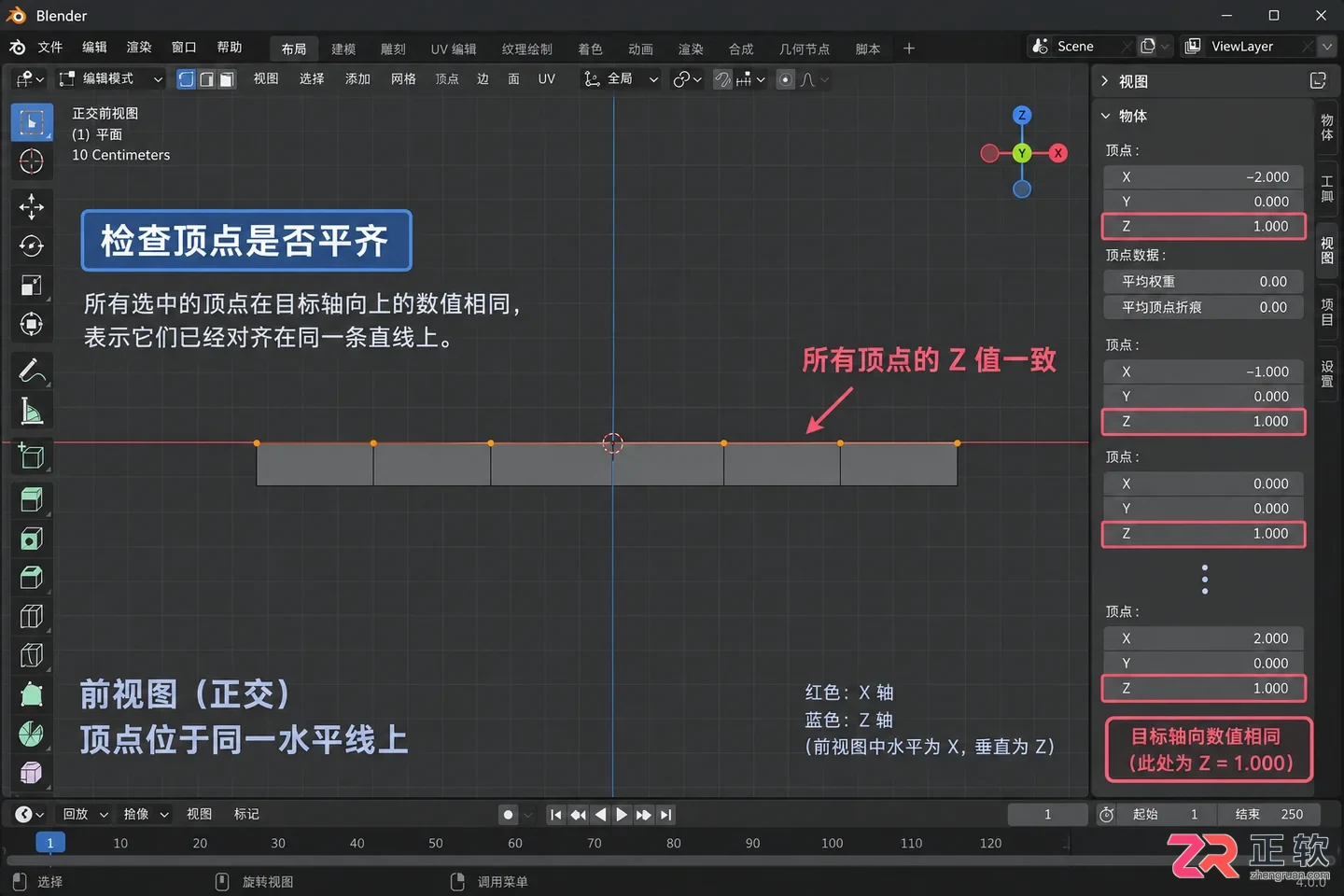Open the 抠像 keying dropdown
The image size is (1344, 896).
pyautogui.click(x=147, y=815)
